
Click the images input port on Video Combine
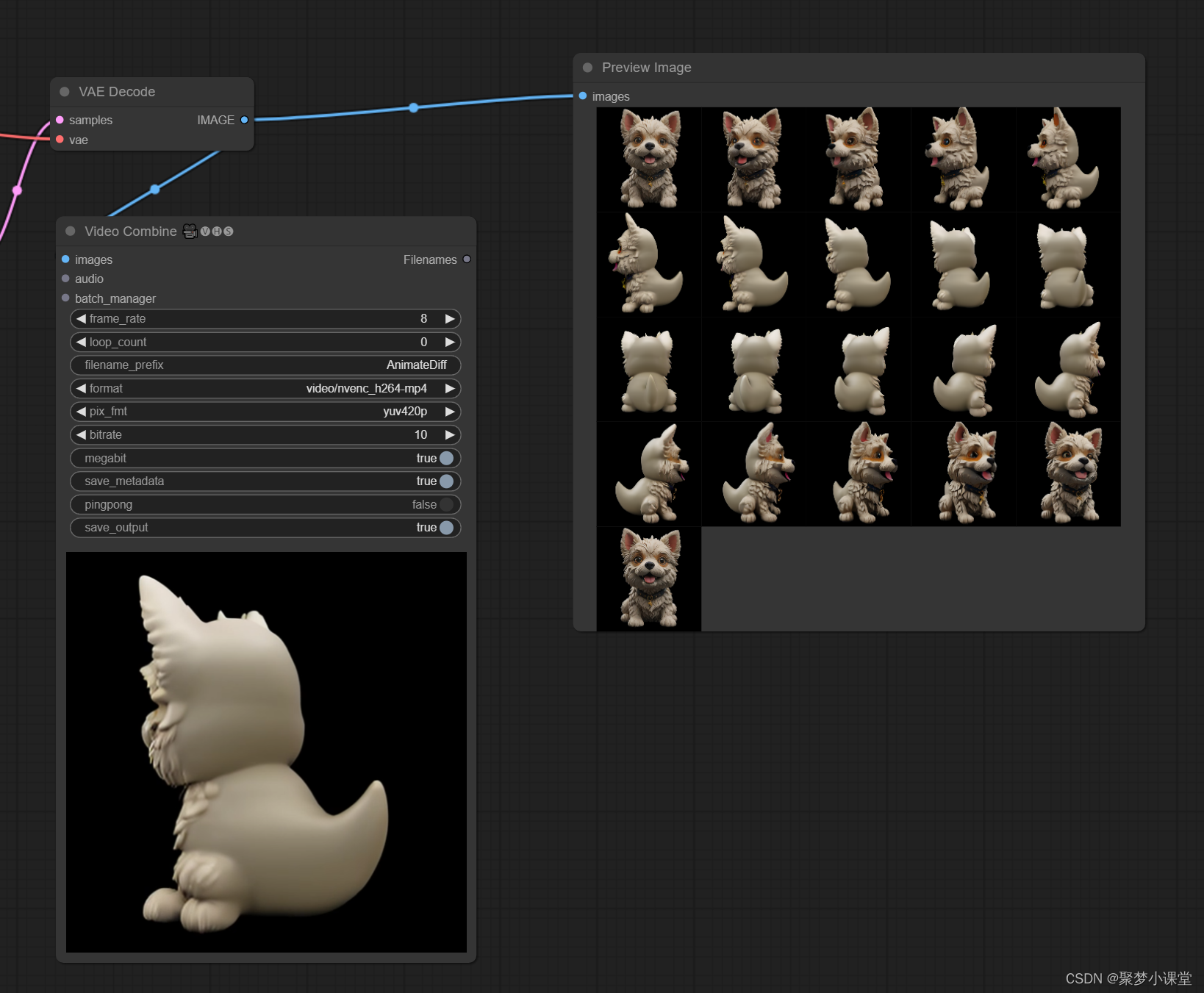tap(65, 259)
